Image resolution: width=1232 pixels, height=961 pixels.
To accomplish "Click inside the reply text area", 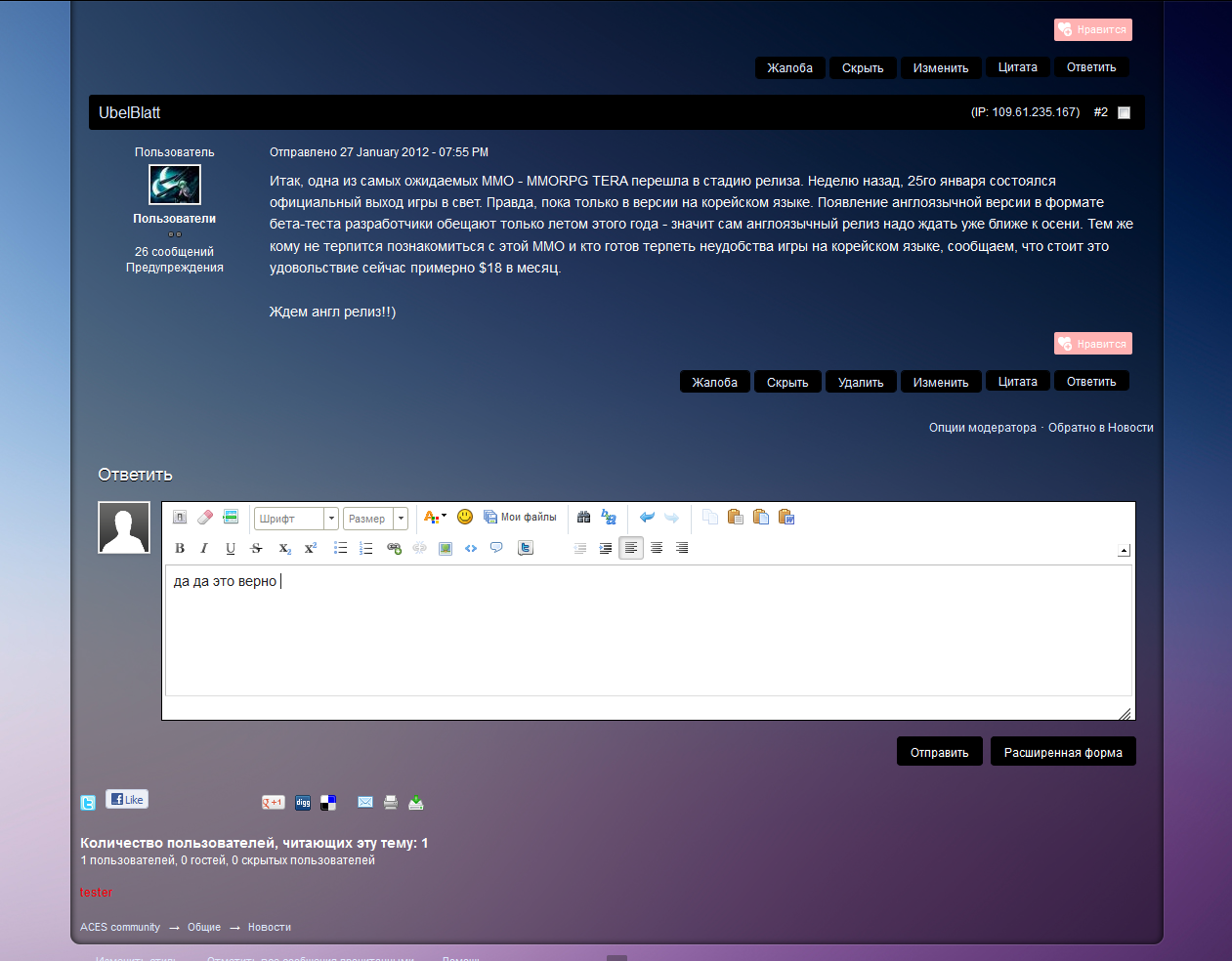I will [645, 635].
